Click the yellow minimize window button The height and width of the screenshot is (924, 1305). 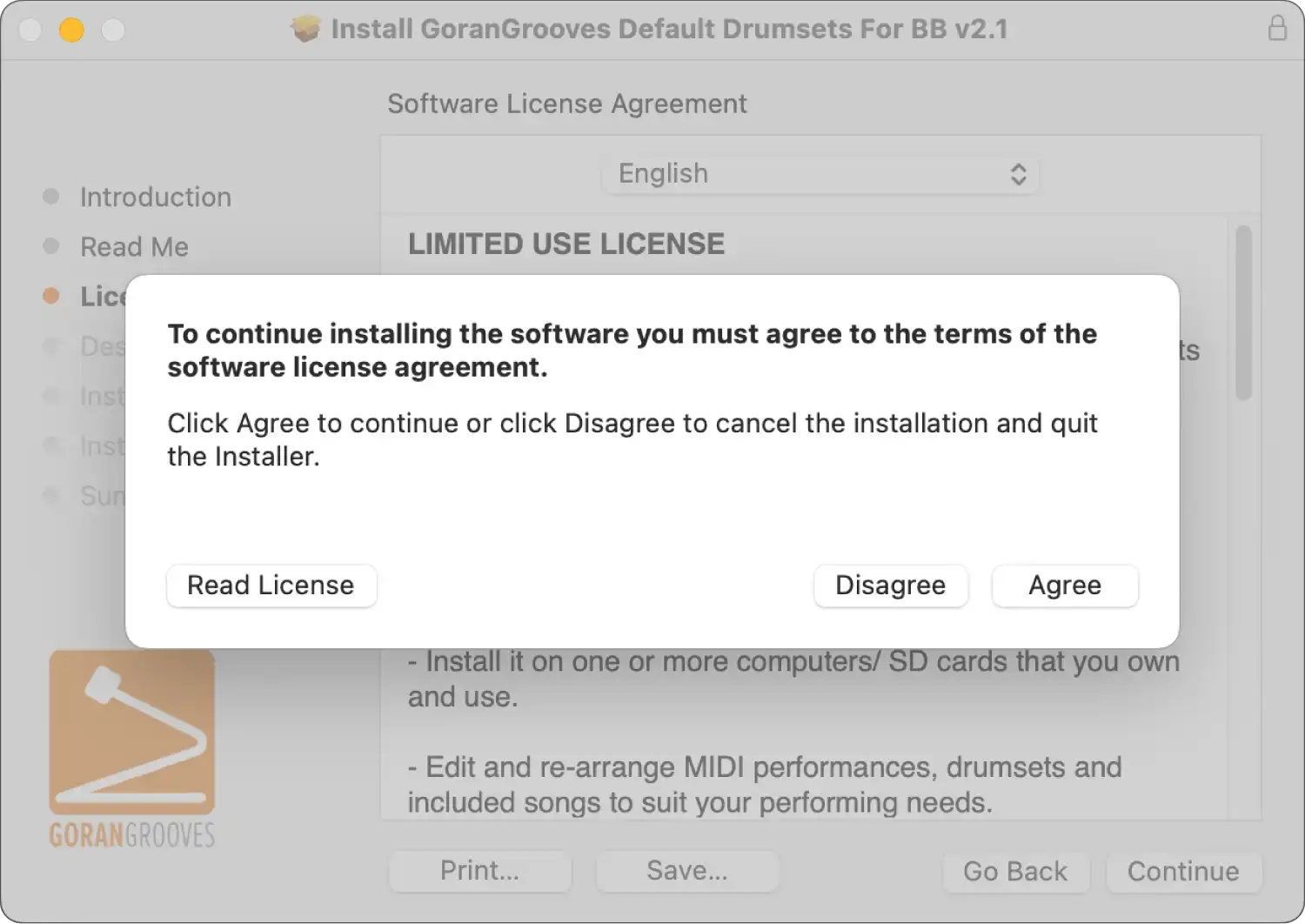point(71,30)
